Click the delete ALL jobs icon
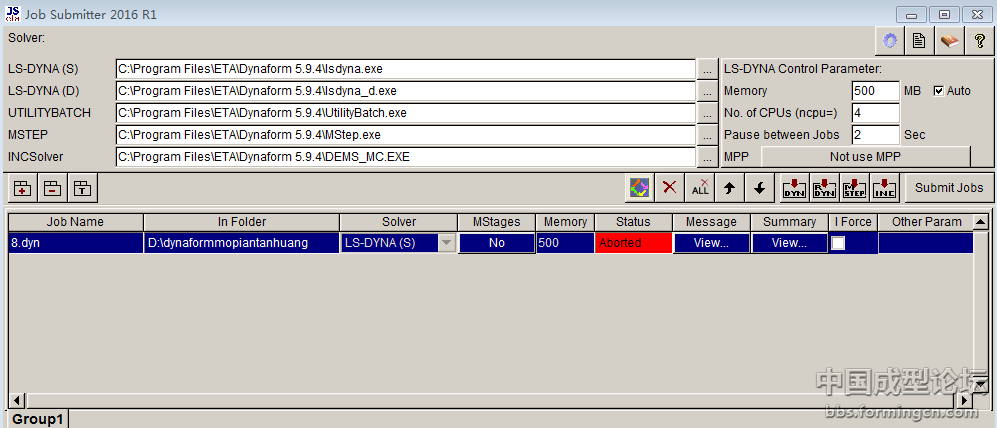The height and width of the screenshot is (428, 997). (701, 187)
